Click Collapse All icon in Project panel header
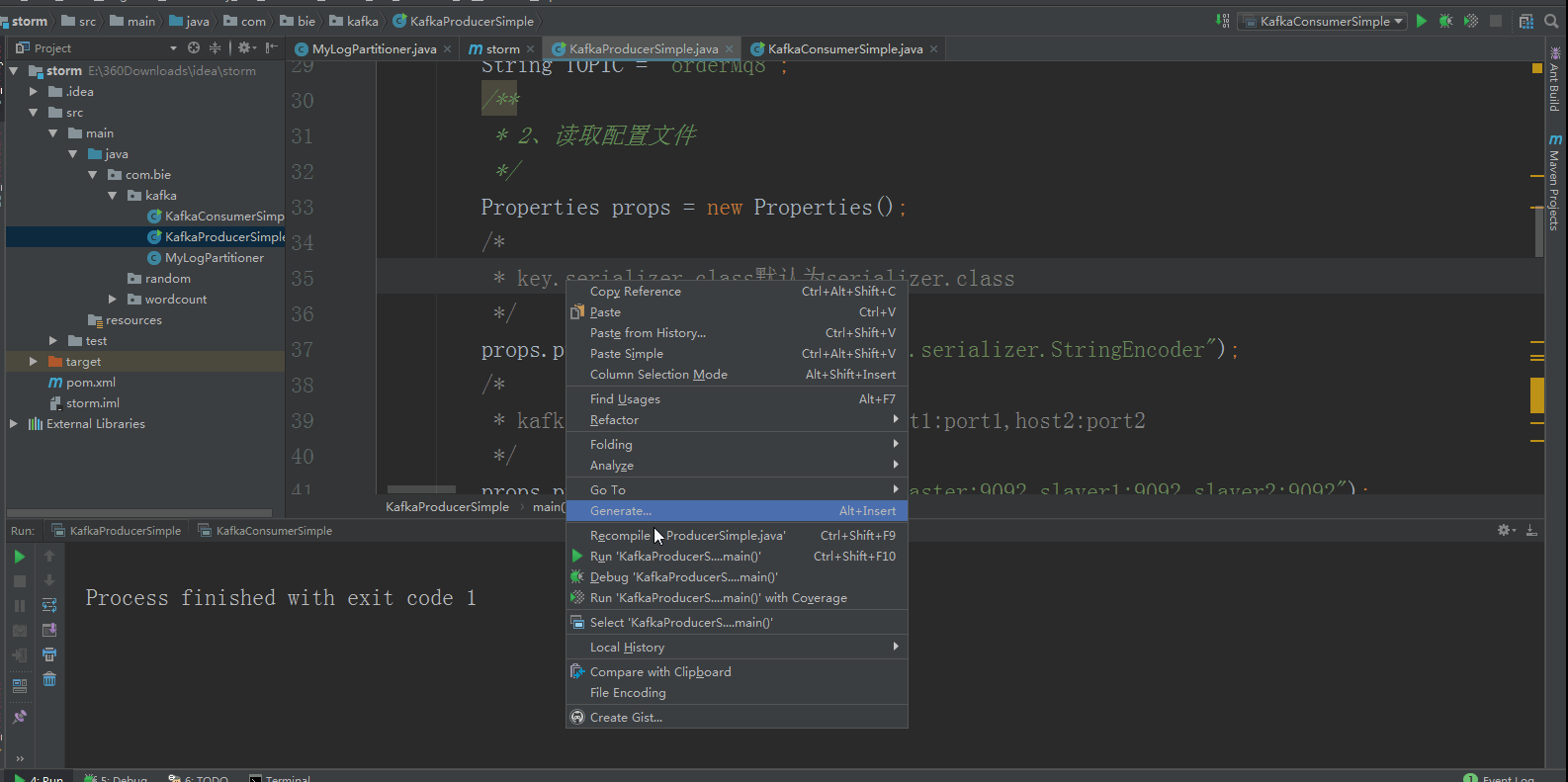Image resolution: width=1568 pixels, height=782 pixels. tap(215, 47)
